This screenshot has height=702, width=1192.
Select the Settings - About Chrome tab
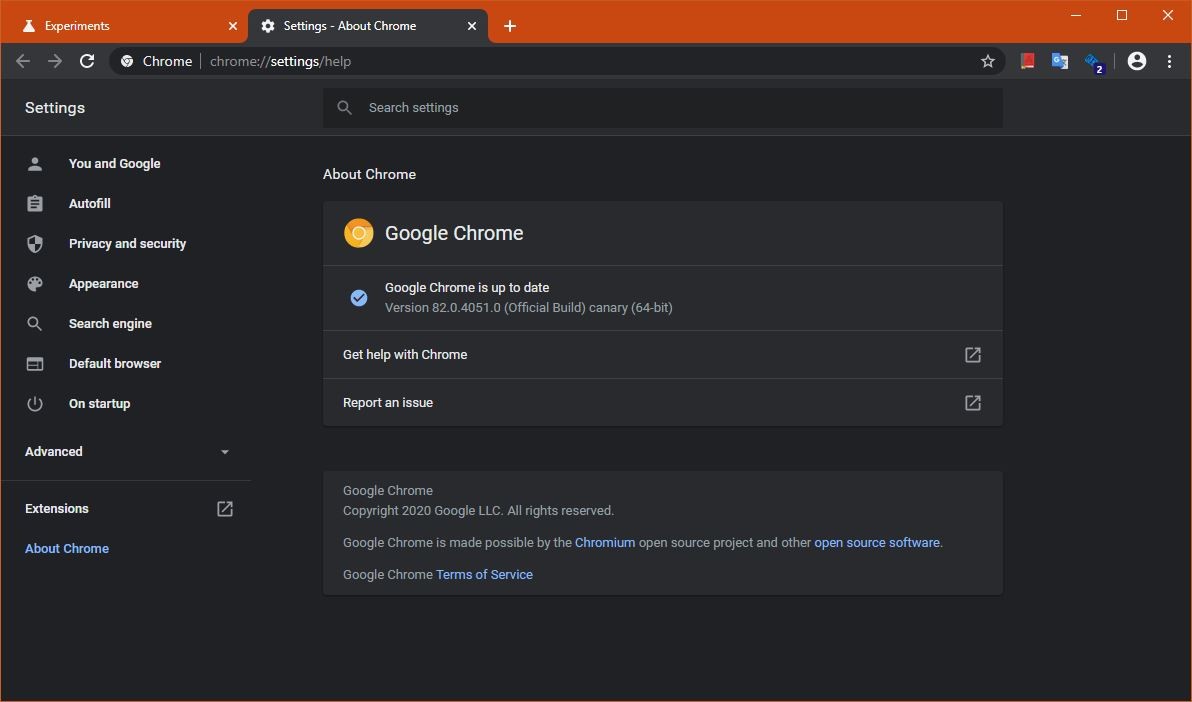coord(368,26)
